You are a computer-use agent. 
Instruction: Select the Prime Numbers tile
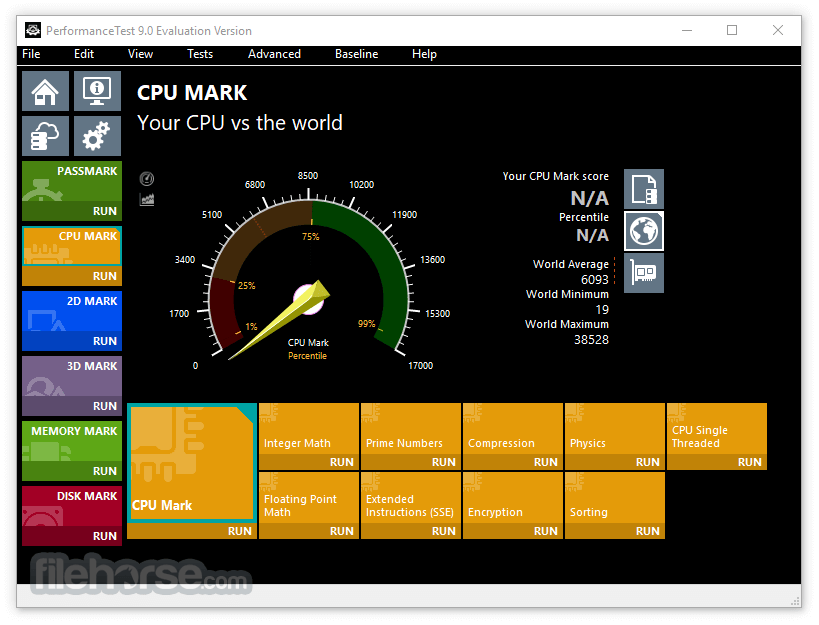tap(411, 429)
